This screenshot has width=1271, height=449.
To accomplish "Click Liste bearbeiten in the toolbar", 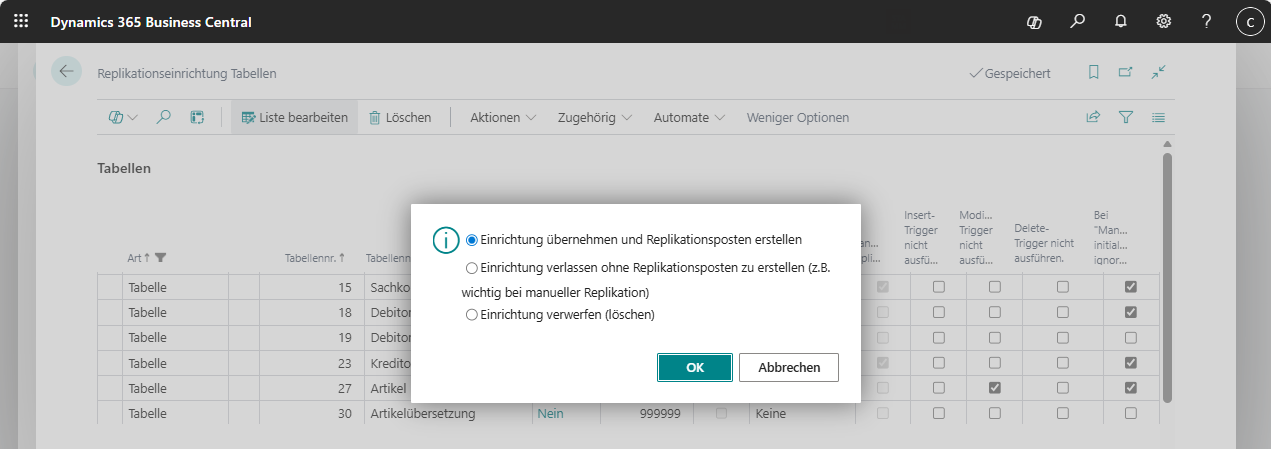I will (x=294, y=117).
